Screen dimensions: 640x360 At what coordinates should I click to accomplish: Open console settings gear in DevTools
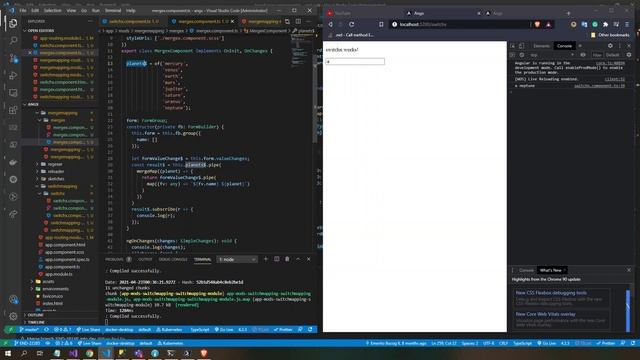(629, 55)
